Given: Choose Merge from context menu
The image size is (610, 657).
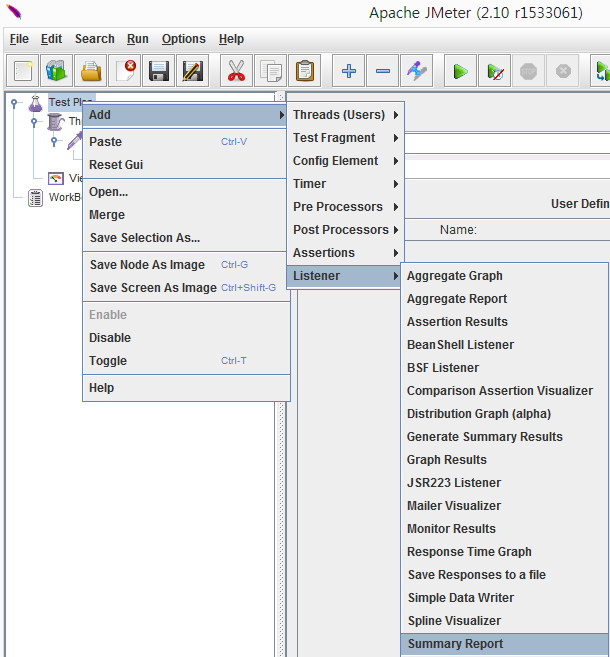Looking at the screenshot, I should pyautogui.click(x=185, y=215).
